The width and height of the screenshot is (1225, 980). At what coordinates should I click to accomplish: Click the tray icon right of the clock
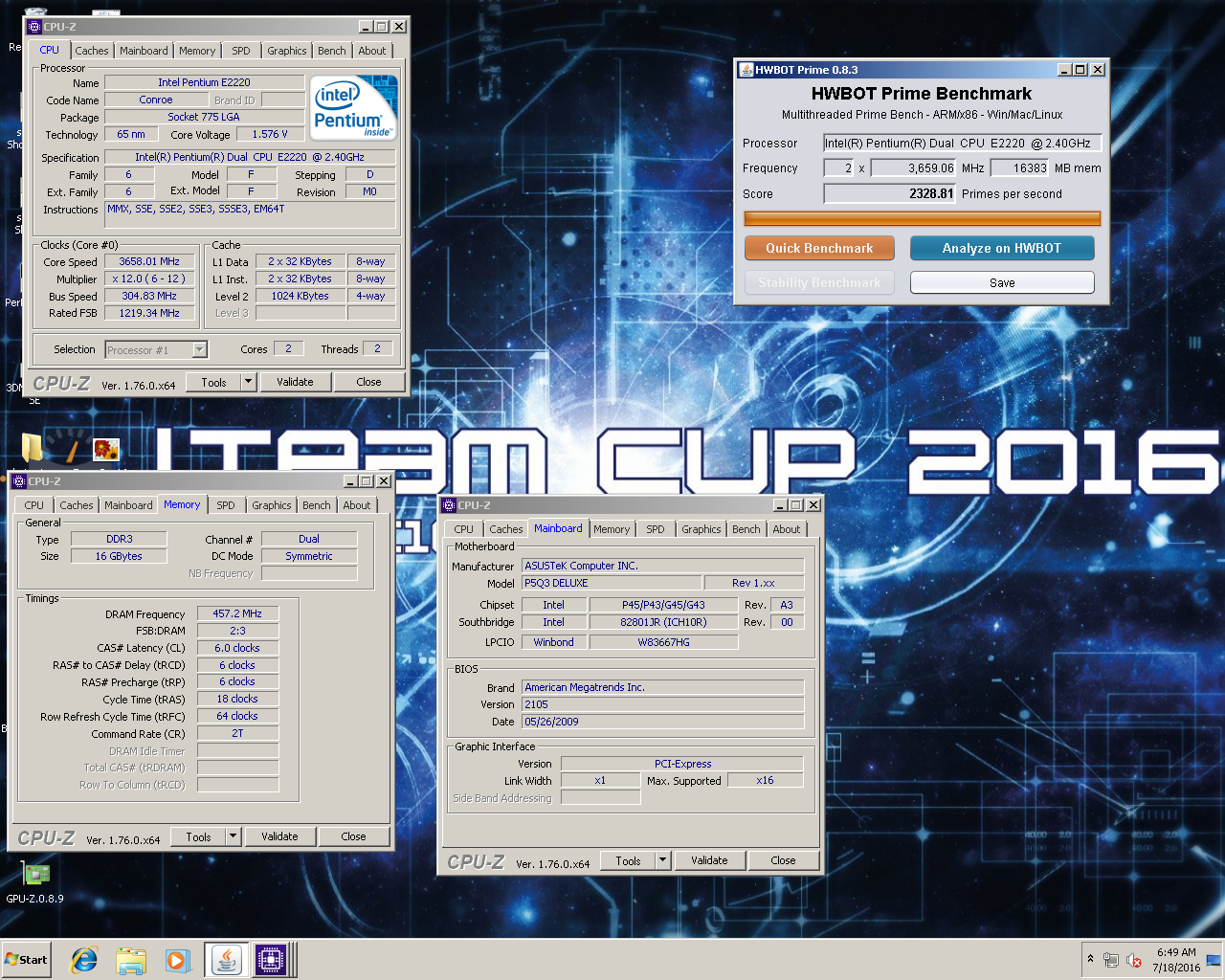[1214, 960]
